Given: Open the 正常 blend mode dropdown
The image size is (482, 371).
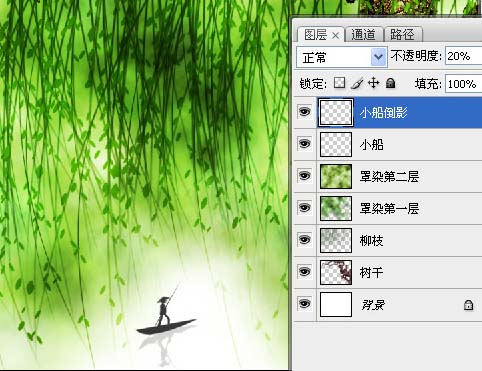Looking at the screenshot, I should pyautogui.click(x=342, y=57).
